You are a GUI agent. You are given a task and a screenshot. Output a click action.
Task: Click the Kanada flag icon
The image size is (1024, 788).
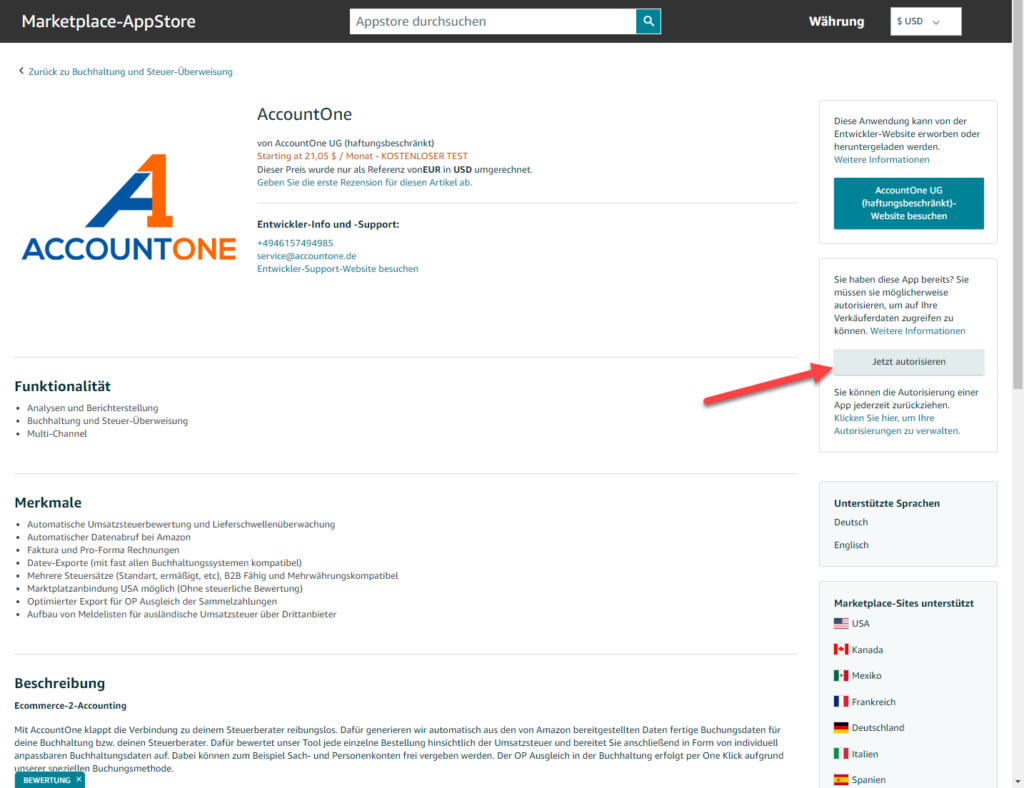coord(841,650)
